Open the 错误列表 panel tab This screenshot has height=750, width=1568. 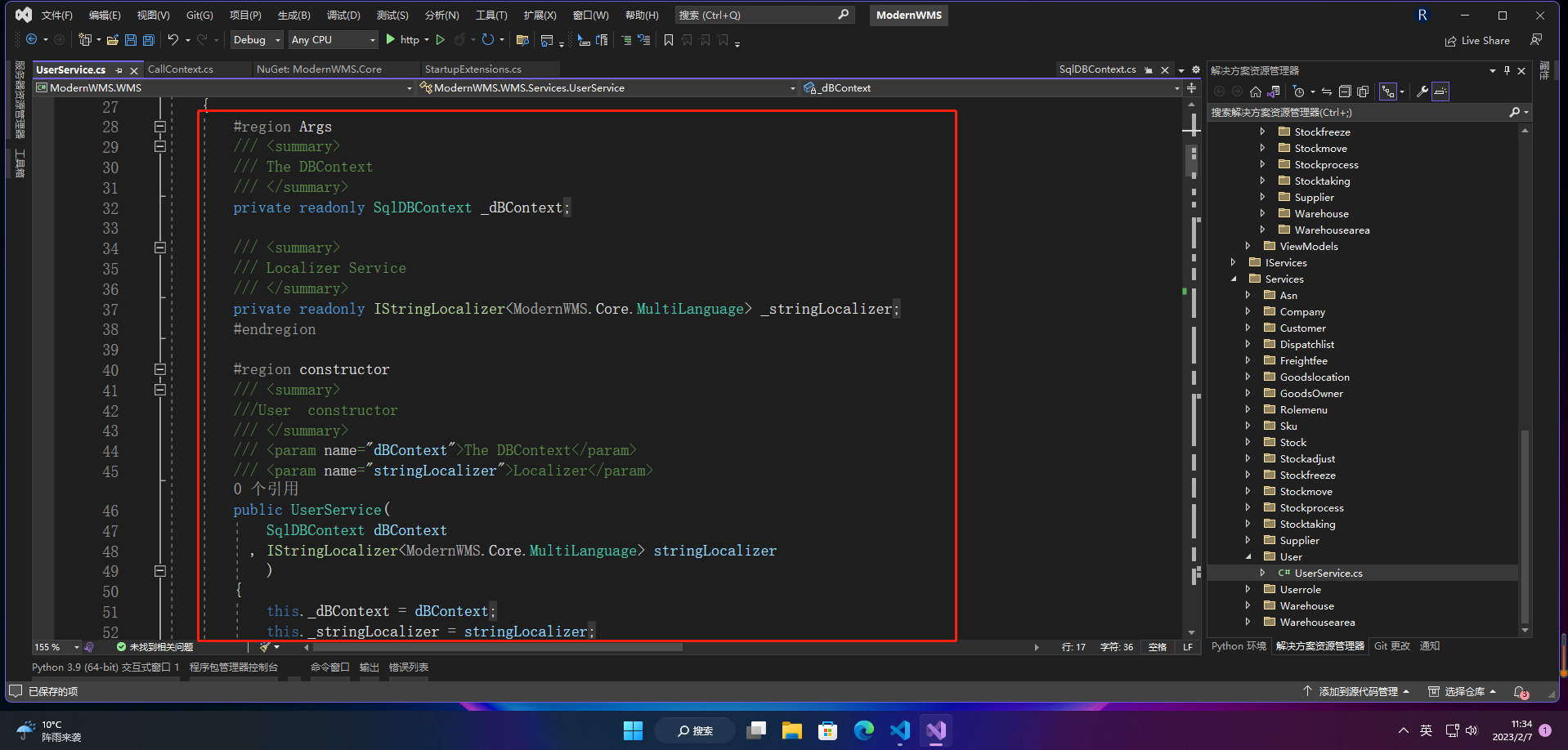[x=409, y=667]
